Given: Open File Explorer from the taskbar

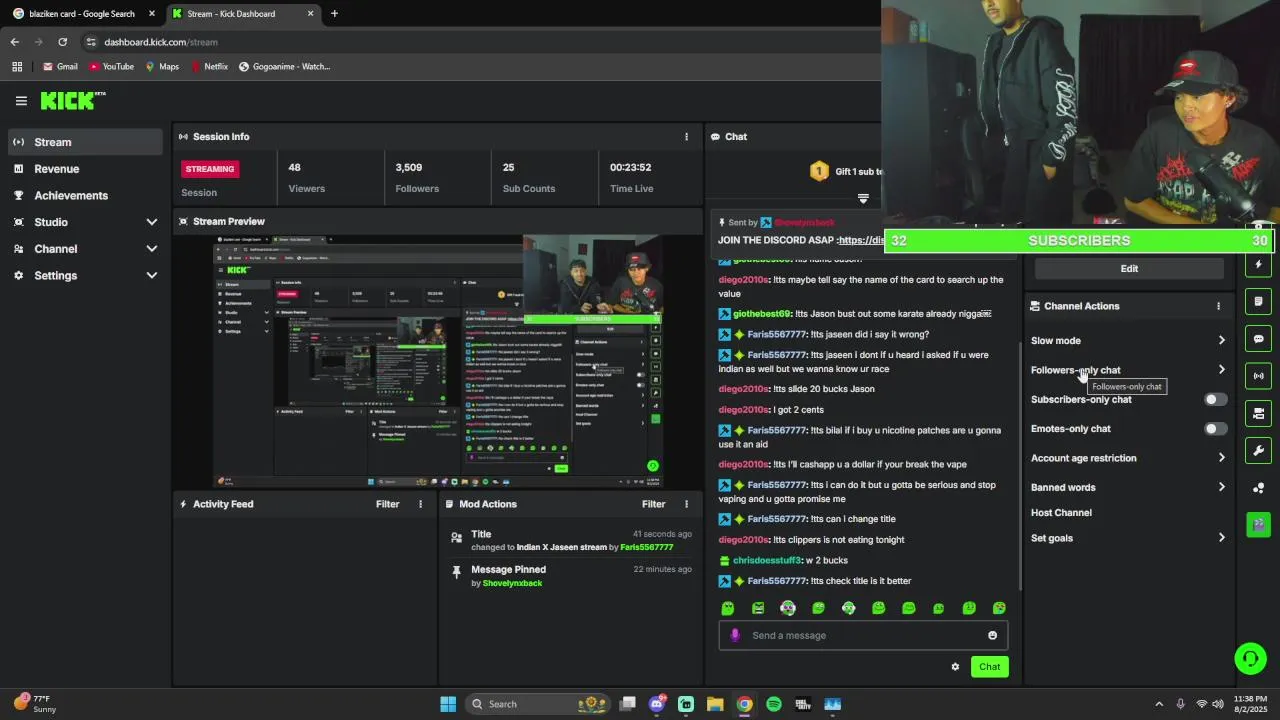Looking at the screenshot, I should [715, 704].
